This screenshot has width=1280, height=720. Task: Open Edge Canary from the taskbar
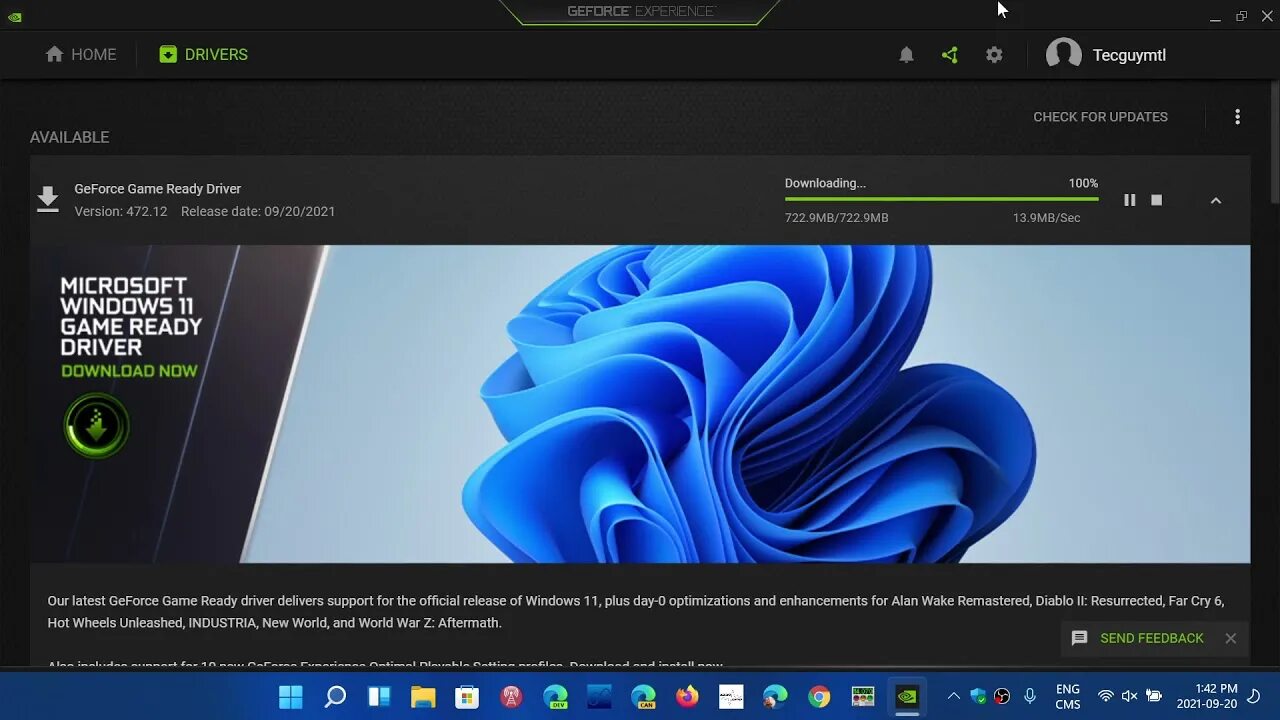tap(643, 696)
